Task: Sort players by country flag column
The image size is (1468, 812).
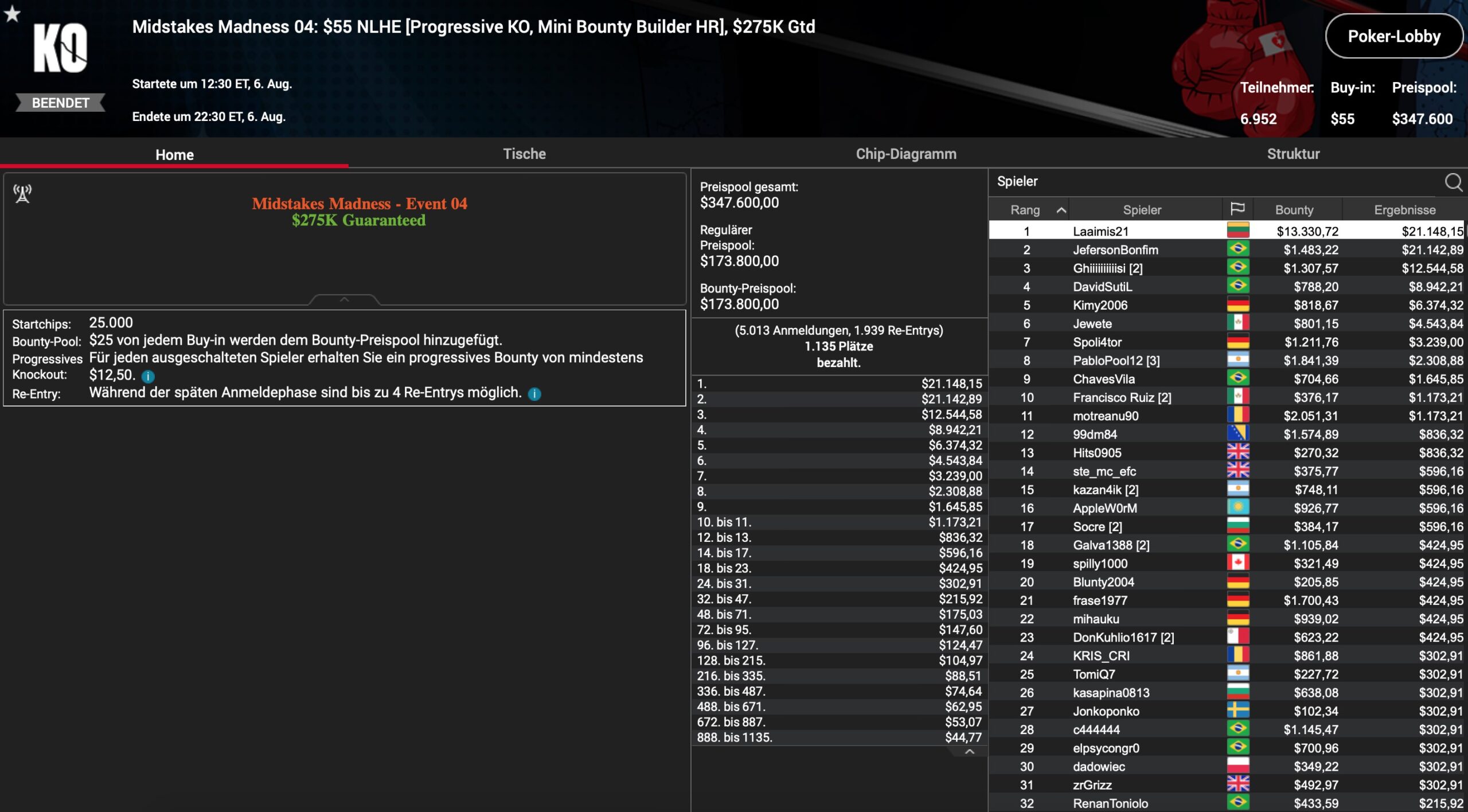Action: [1237, 209]
